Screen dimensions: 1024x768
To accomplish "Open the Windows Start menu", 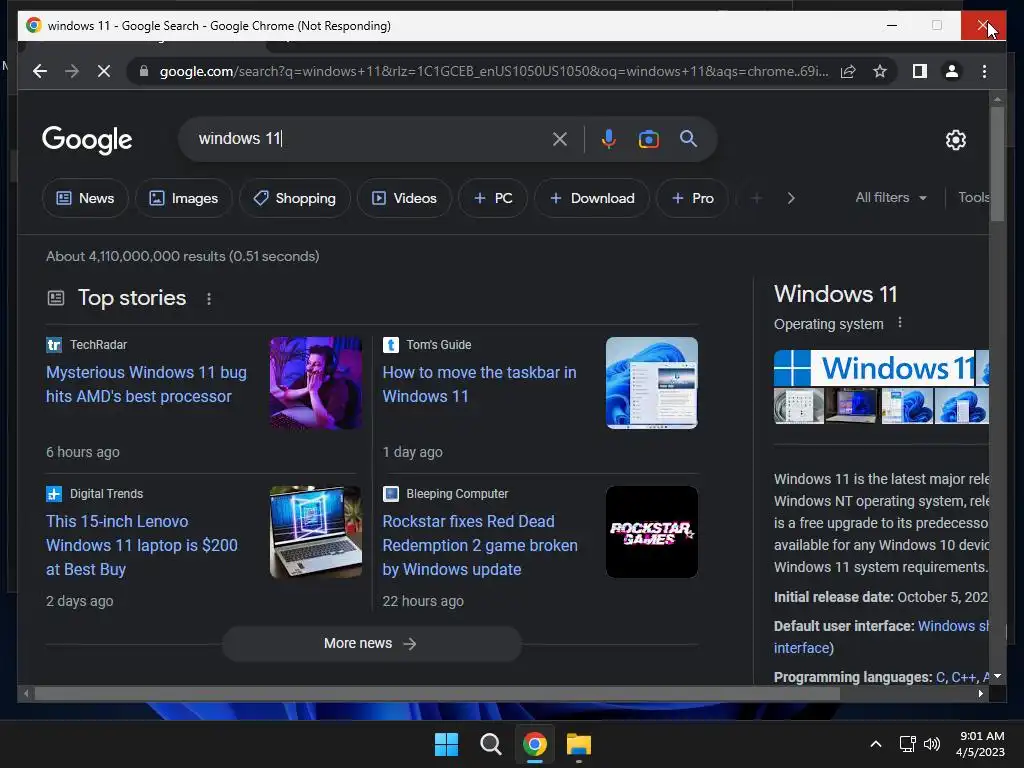I will tap(447, 744).
